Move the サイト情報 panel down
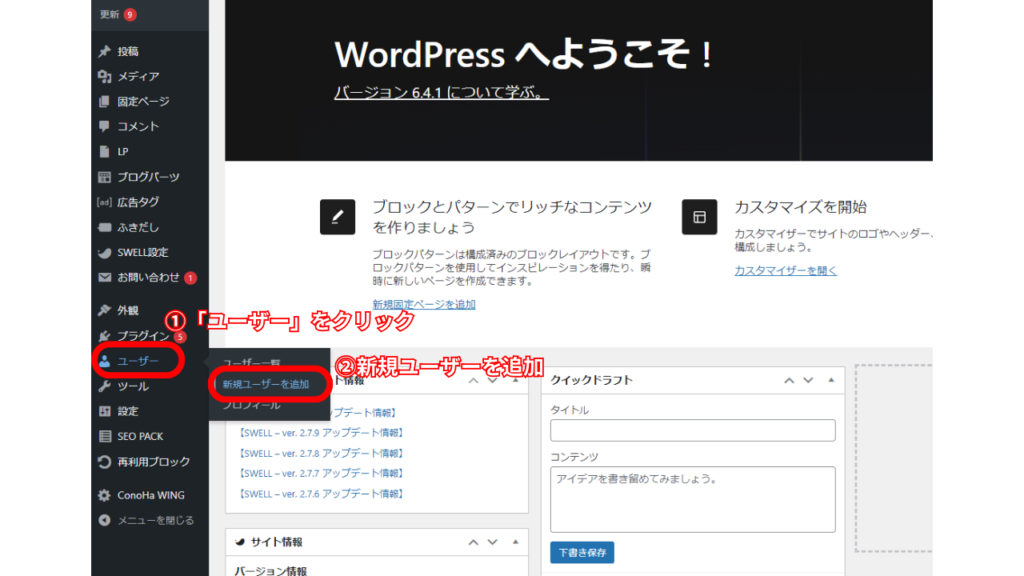The image size is (1024, 576). pos(492,542)
